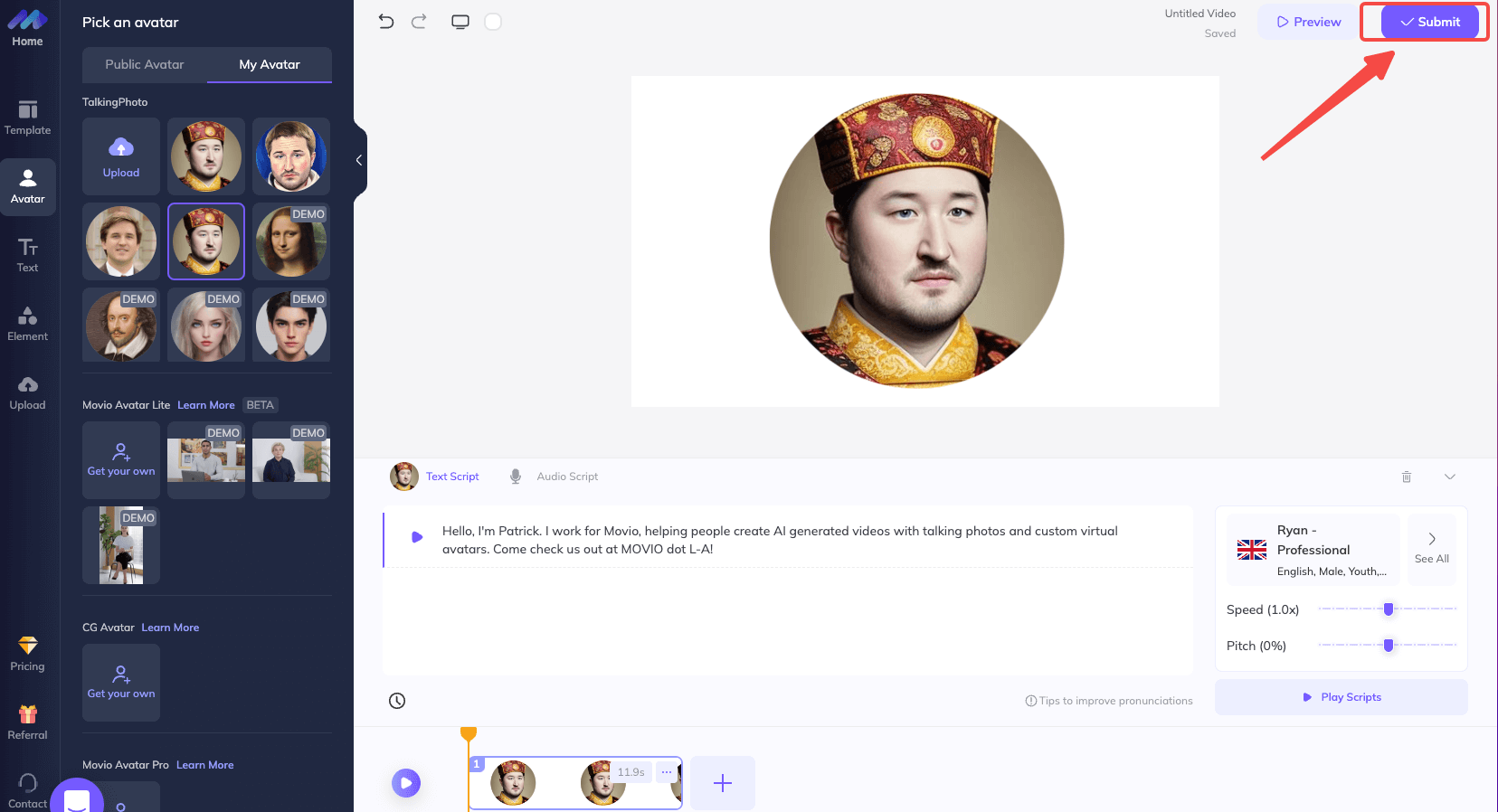Select the Mona Lisa demo avatar
This screenshot has width=1498, height=812.
pos(291,241)
